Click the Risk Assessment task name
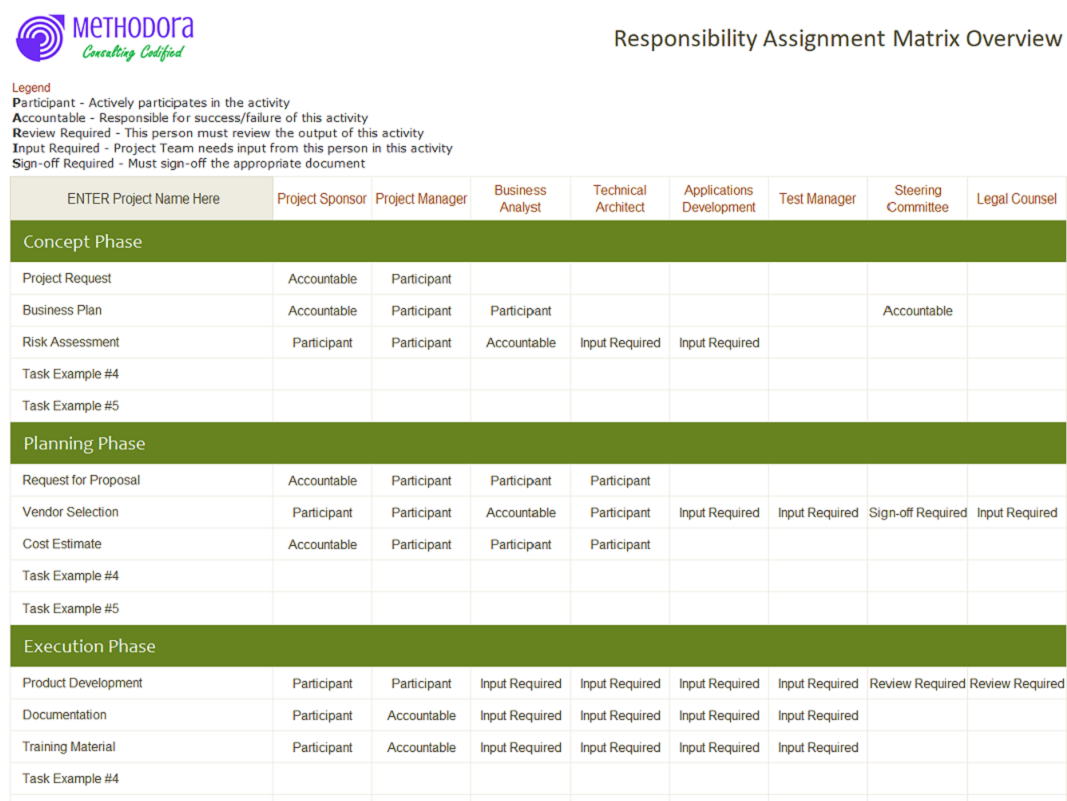Screen dimensions: 1067x801 tap(71, 342)
